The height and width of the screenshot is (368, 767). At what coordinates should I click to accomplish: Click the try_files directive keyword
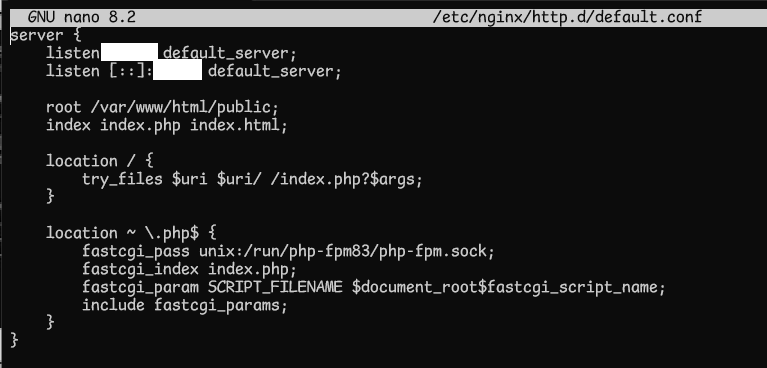point(122,180)
